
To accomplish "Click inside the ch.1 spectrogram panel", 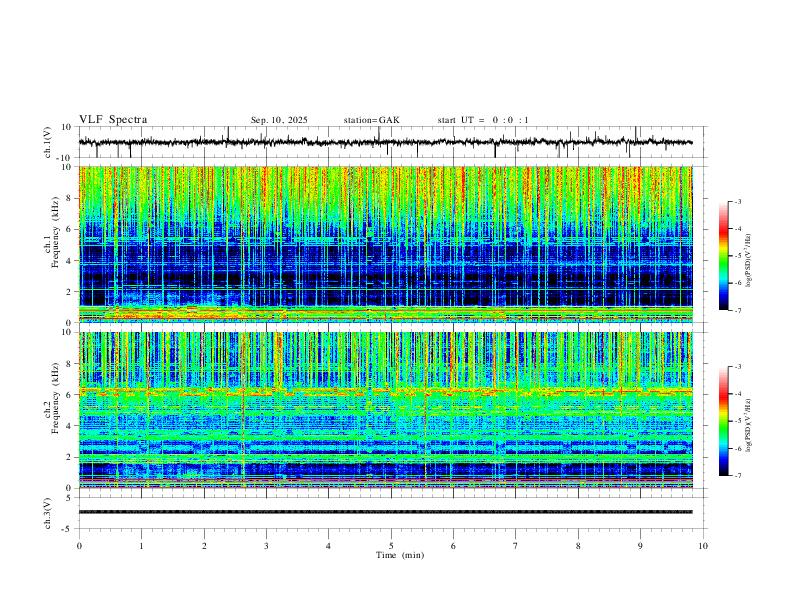I will 385,244.
